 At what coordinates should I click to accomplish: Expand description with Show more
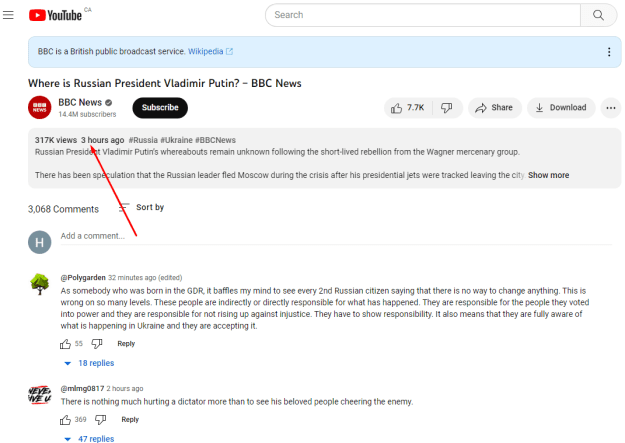click(x=548, y=175)
